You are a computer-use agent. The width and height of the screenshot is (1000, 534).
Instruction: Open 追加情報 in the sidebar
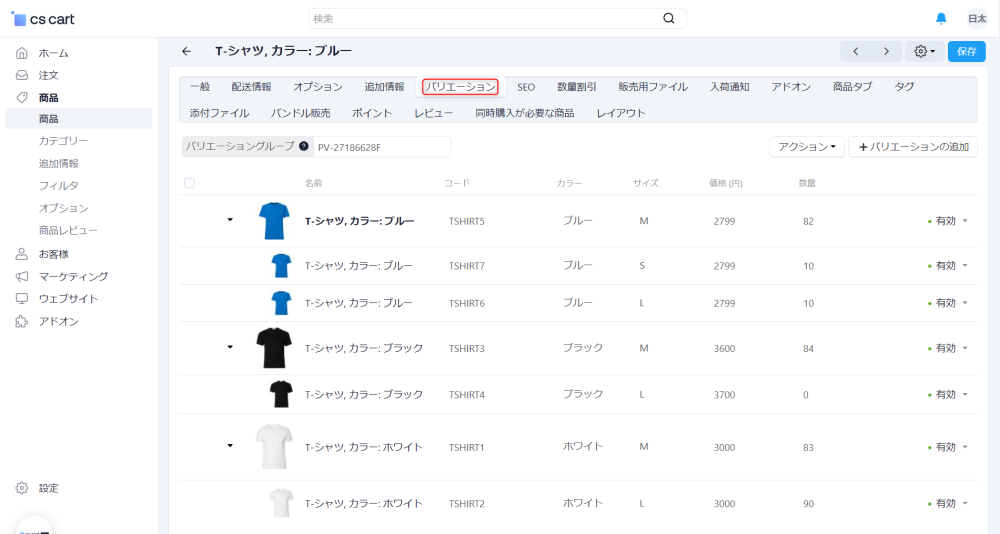click(x=58, y=163)
